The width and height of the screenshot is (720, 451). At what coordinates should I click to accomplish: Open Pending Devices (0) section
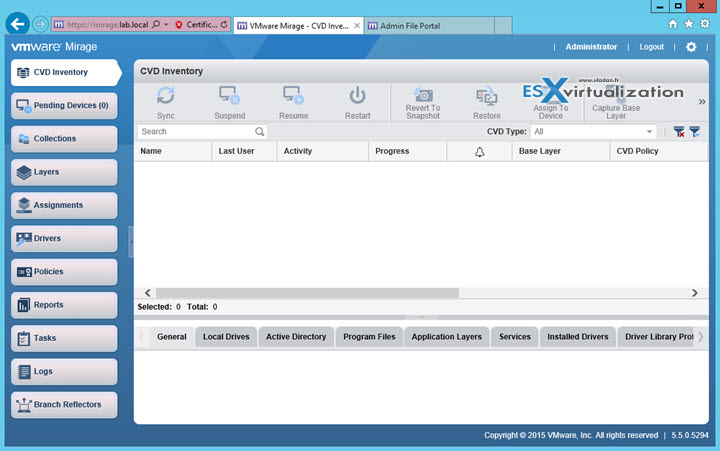click(x=64, y=106)
